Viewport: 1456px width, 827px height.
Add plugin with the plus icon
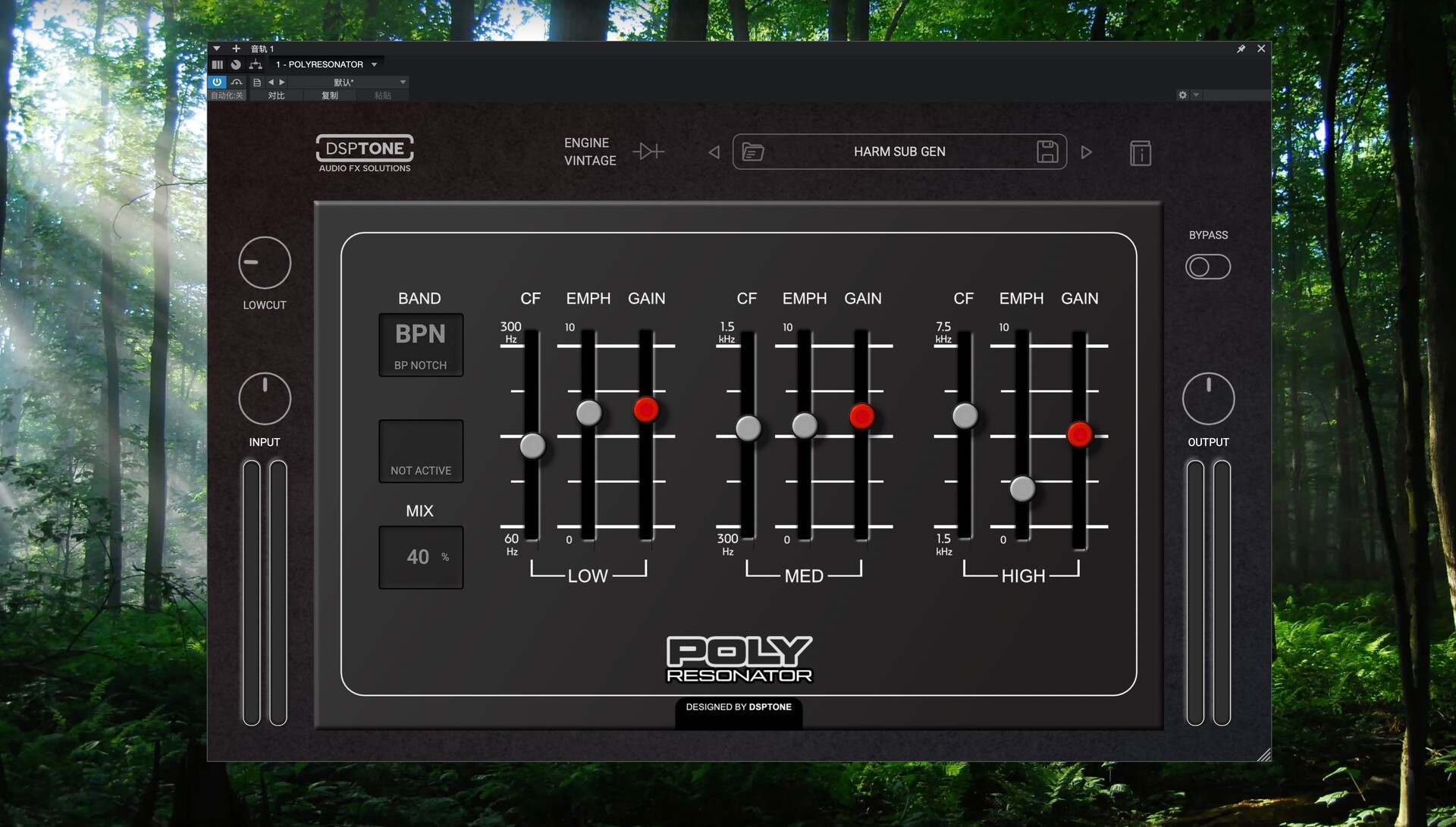click(236, 49)
